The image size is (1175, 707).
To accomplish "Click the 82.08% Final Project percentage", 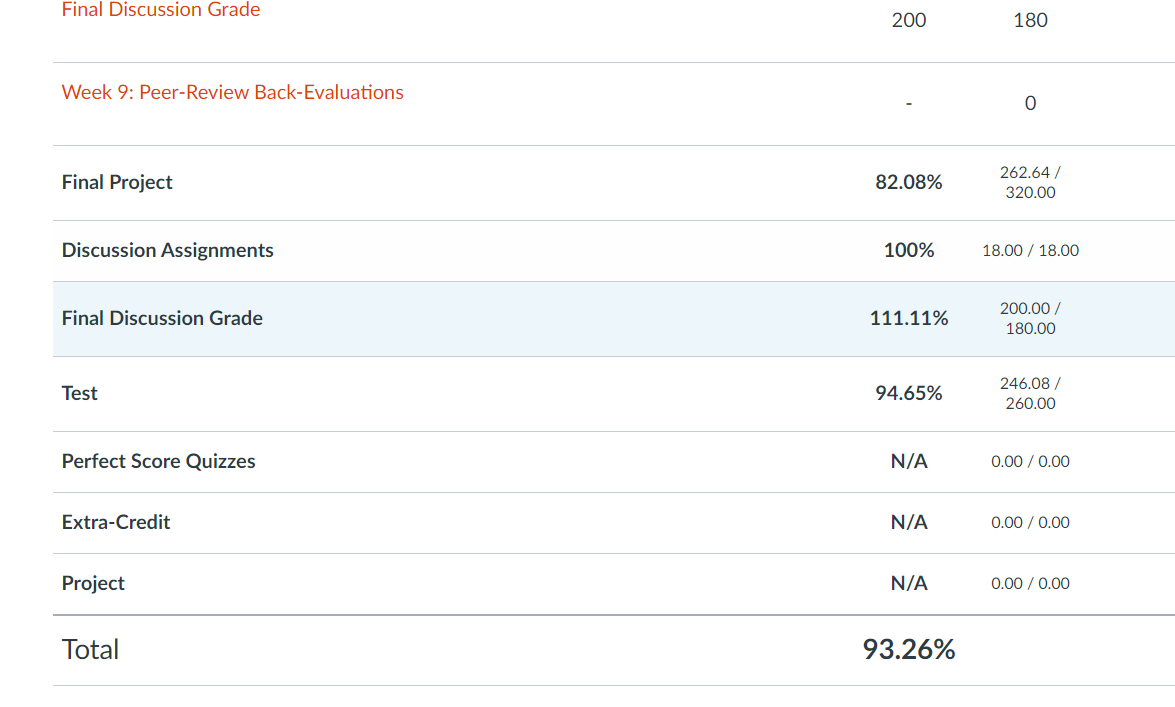I will 908,182.
